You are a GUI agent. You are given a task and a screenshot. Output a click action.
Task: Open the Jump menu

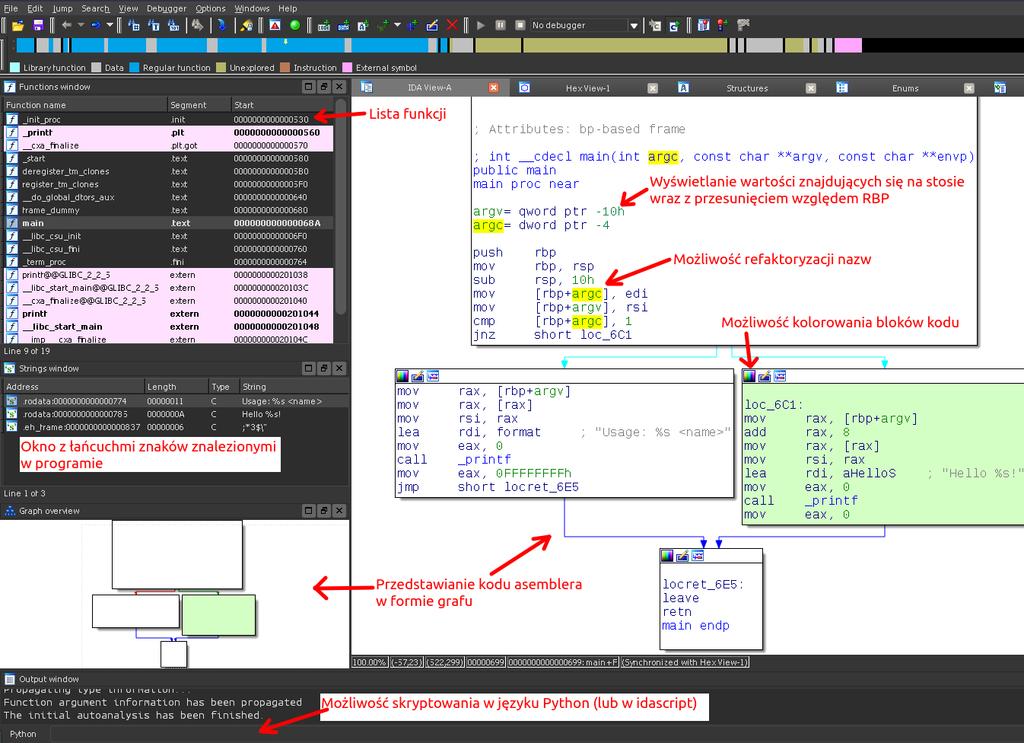tap(63, 8)
